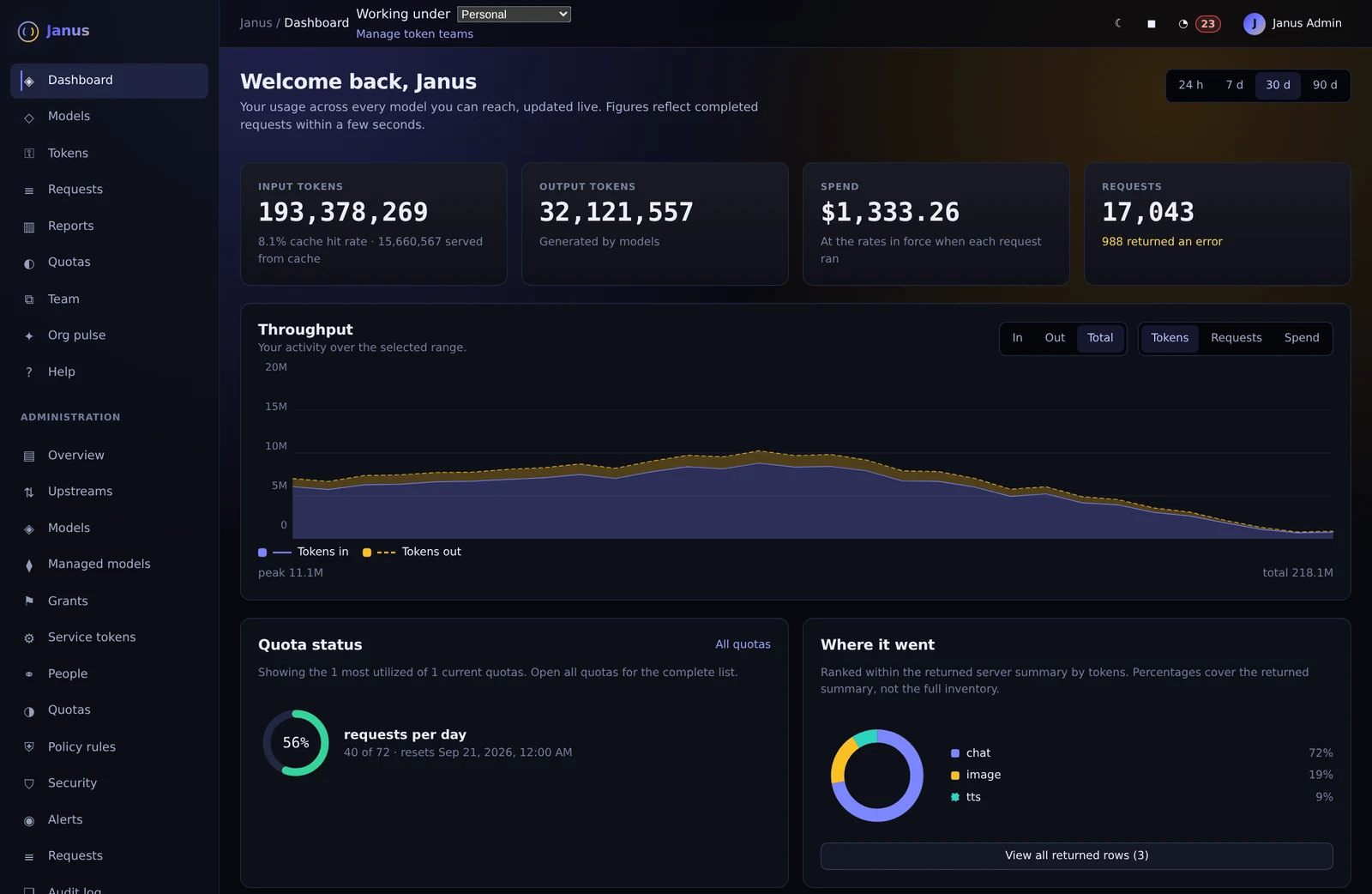This screenshot has height=894, width=1372.
Task: Open the Administration Overview icon
Action: [29, 456]
